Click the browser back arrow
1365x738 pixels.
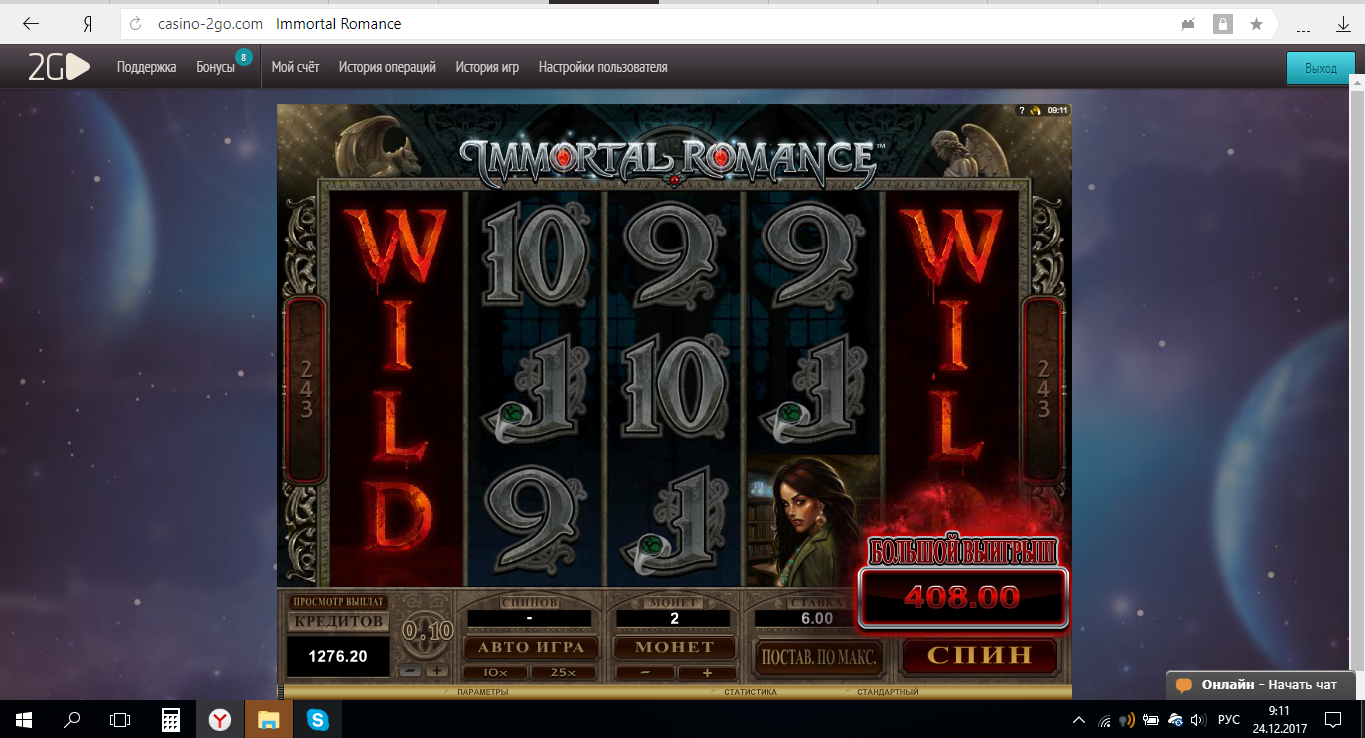click(x=31, y=23)
